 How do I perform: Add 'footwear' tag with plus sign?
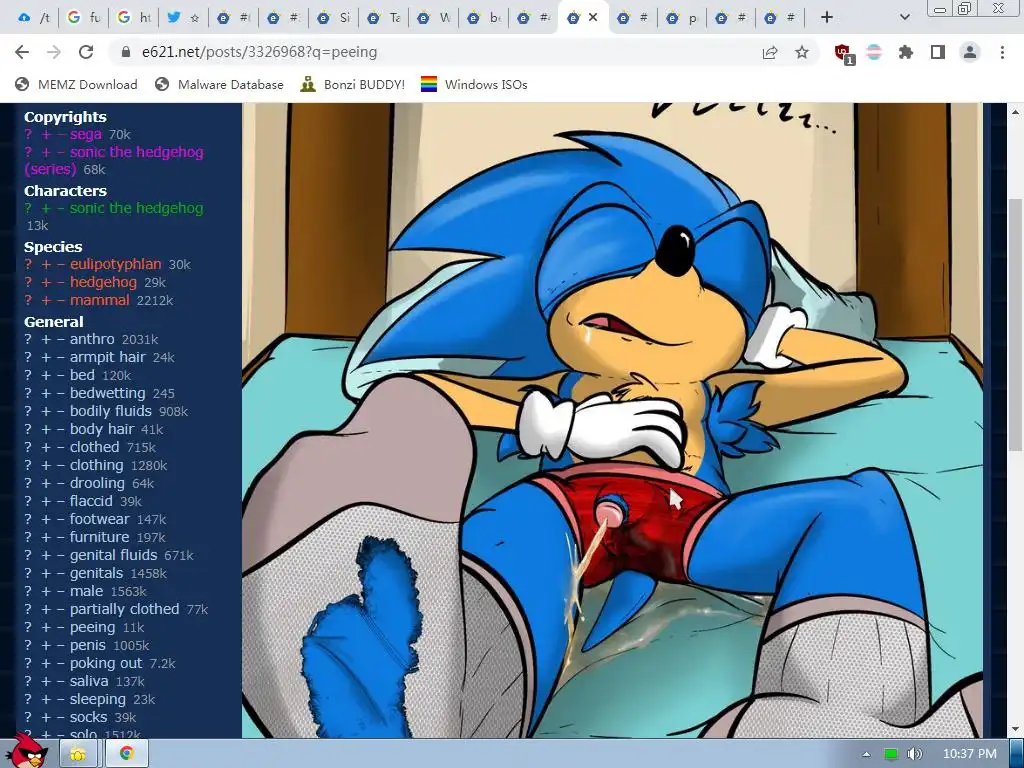(x=46, y=519)
